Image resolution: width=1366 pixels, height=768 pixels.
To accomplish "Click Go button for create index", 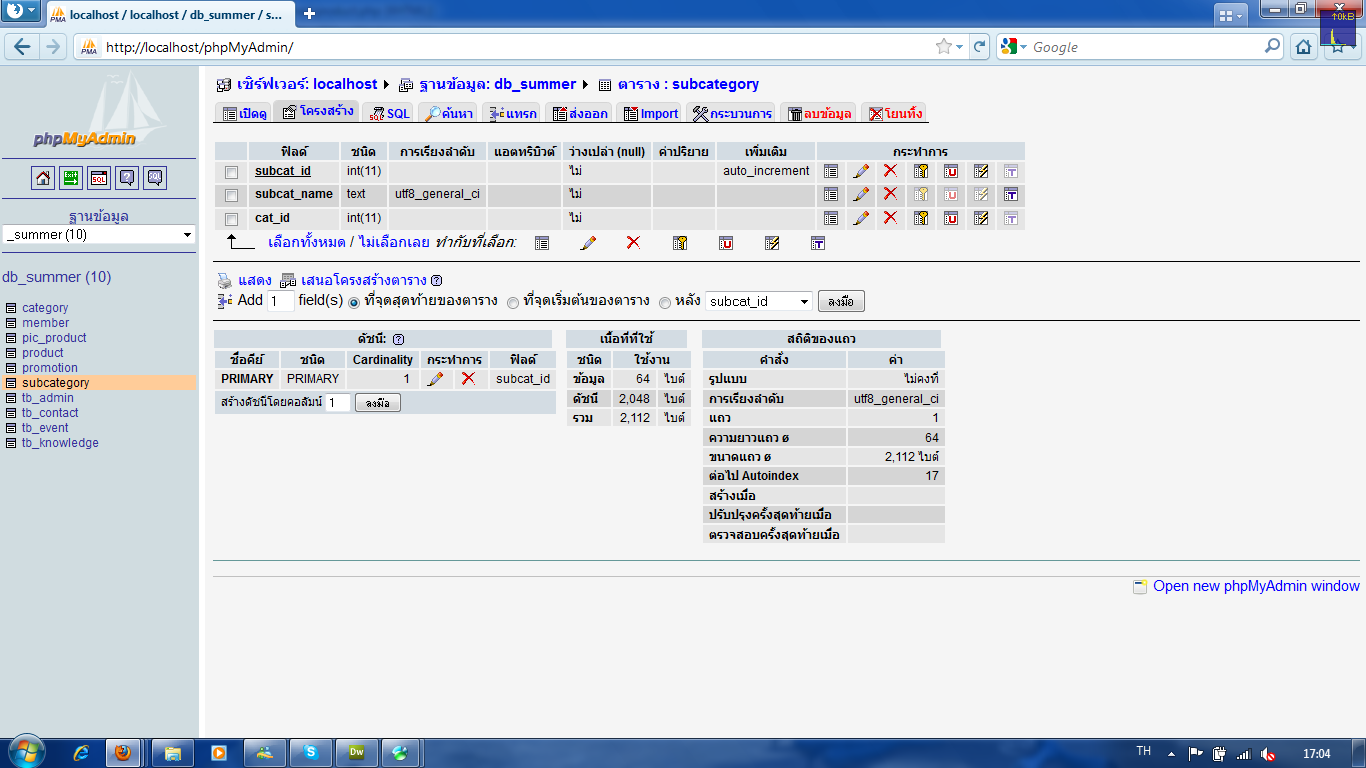I will click(378, 403).
